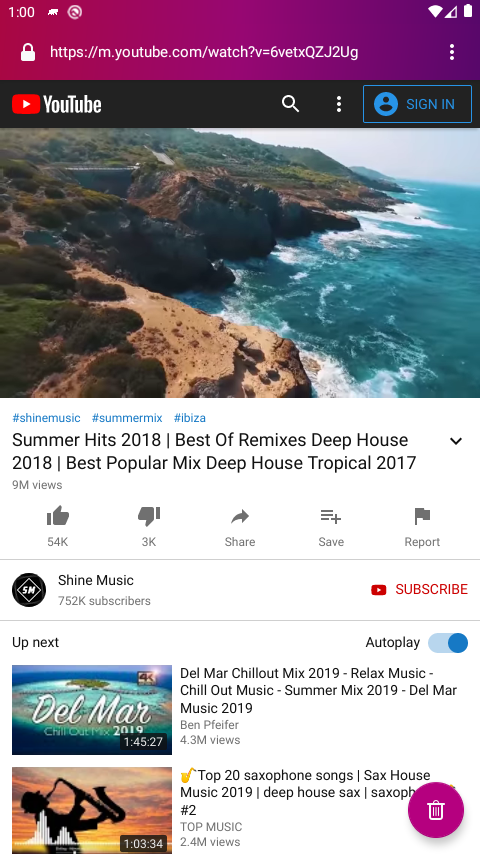The image size is (480, 854).
Task: Open YouTube search with magnifier icon
Action: pyautogui.click(x=290, y=103)
